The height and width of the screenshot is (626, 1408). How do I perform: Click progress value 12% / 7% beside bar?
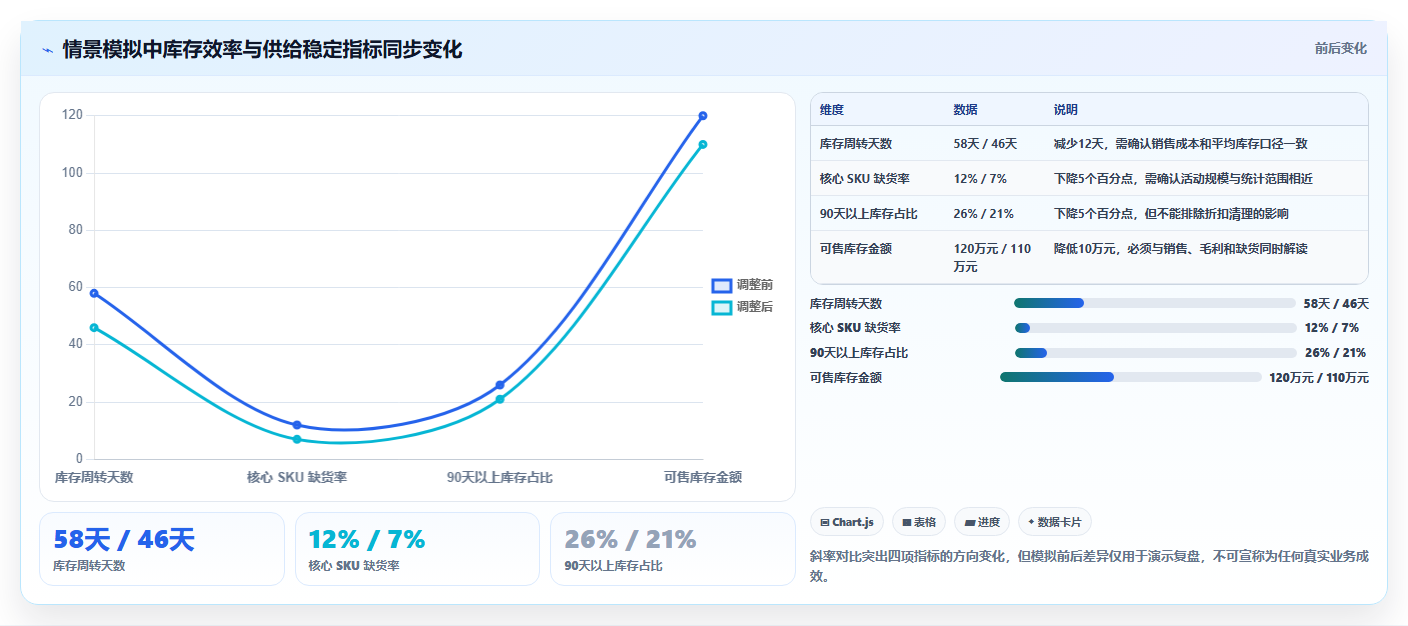(1332, 328)
